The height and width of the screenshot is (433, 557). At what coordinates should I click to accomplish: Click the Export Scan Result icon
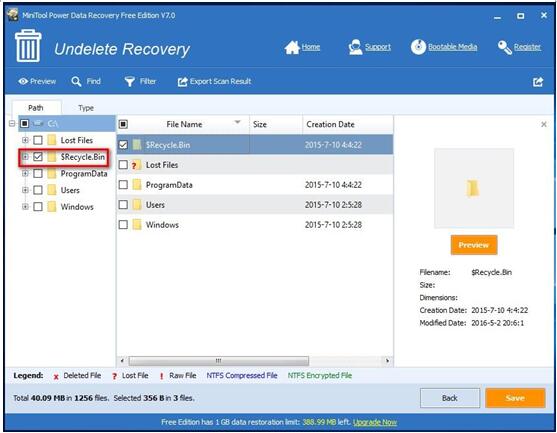click(182, 82)
